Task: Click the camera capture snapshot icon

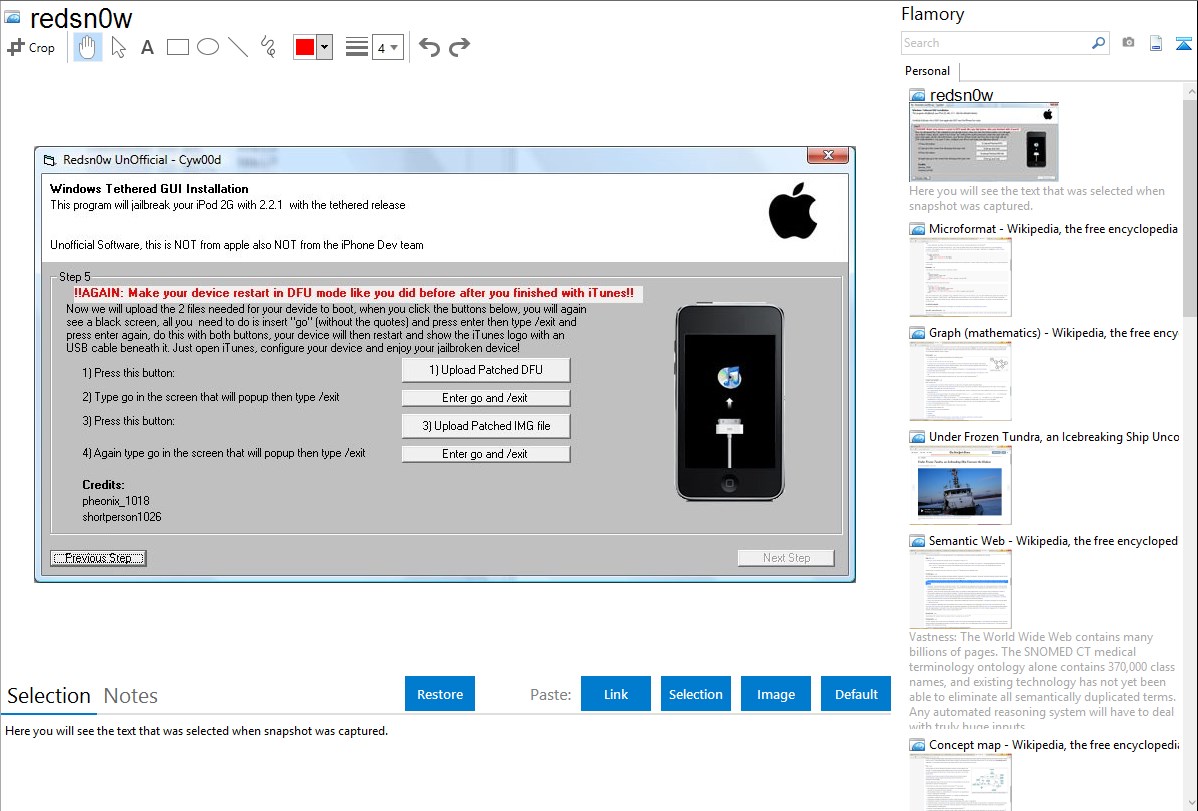Action: [x=1128, y=43]
